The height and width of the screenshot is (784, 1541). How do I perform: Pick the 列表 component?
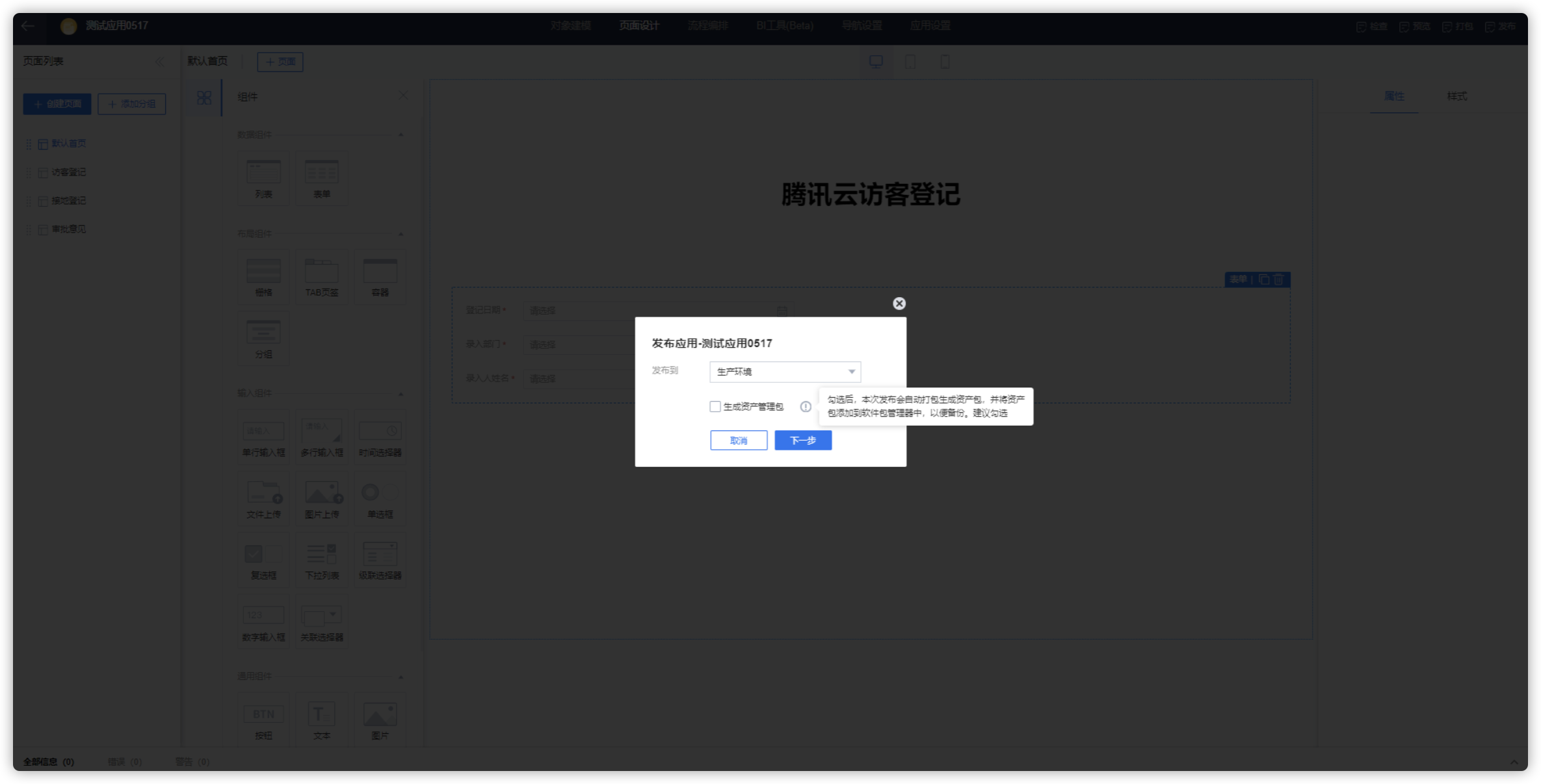(263, 179)
